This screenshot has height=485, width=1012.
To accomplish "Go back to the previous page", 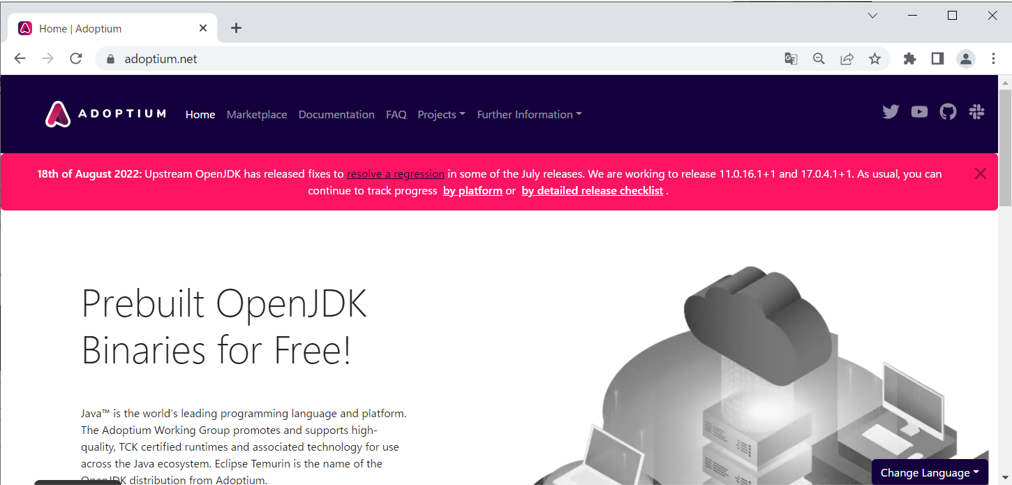I will 20,59.
